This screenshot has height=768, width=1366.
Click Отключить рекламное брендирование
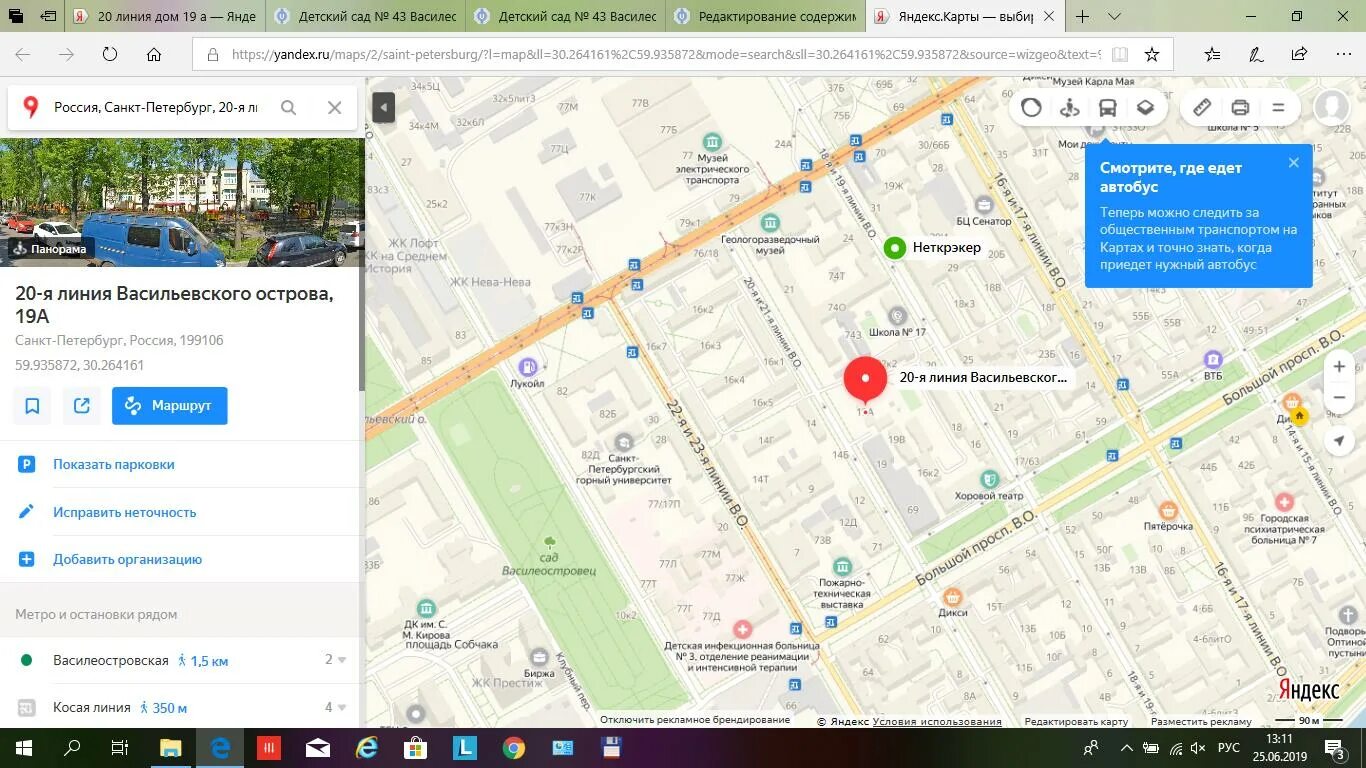(x=695, y=720)
